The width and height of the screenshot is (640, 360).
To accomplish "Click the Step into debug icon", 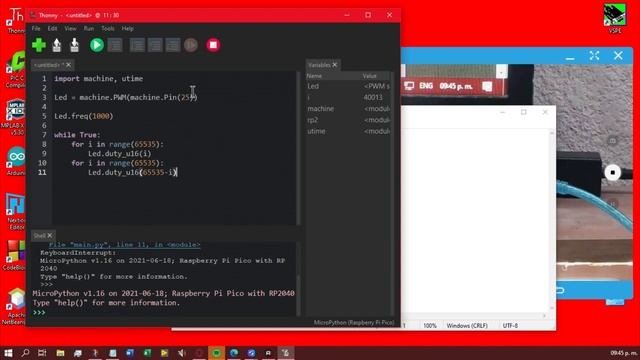I will [155, 45].
